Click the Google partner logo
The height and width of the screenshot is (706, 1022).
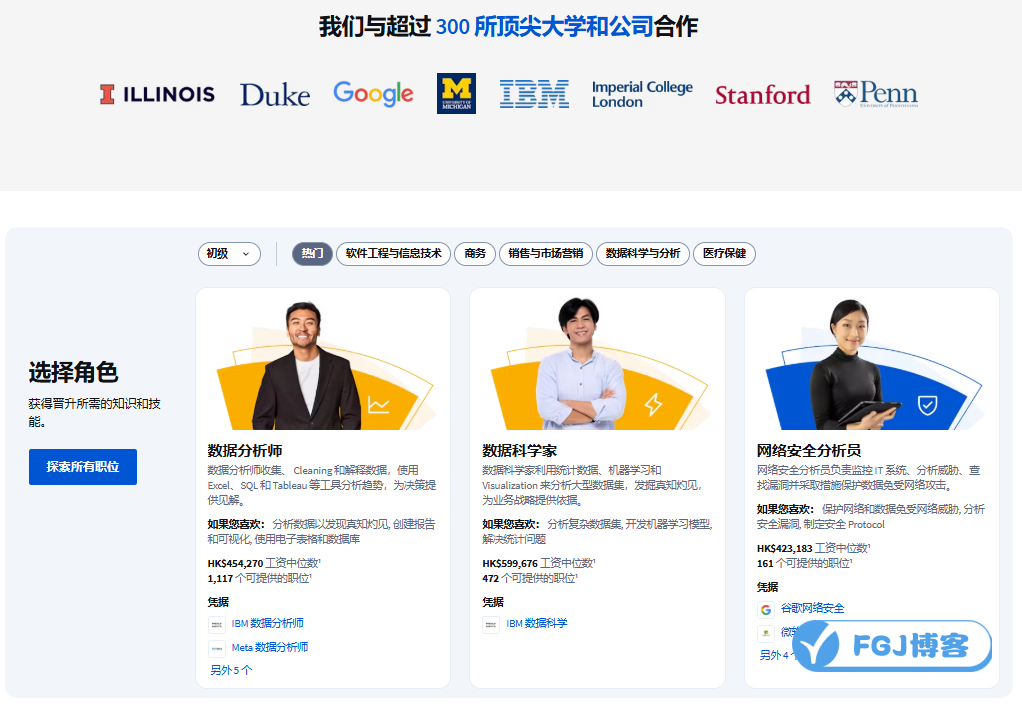coord(373,94)
